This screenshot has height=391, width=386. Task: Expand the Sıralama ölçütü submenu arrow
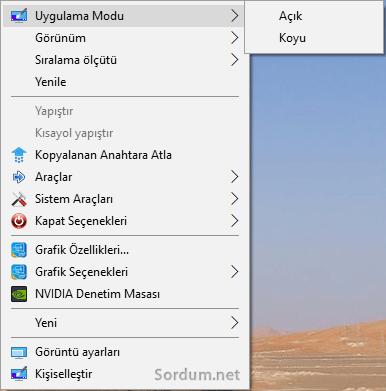point(235,60)
